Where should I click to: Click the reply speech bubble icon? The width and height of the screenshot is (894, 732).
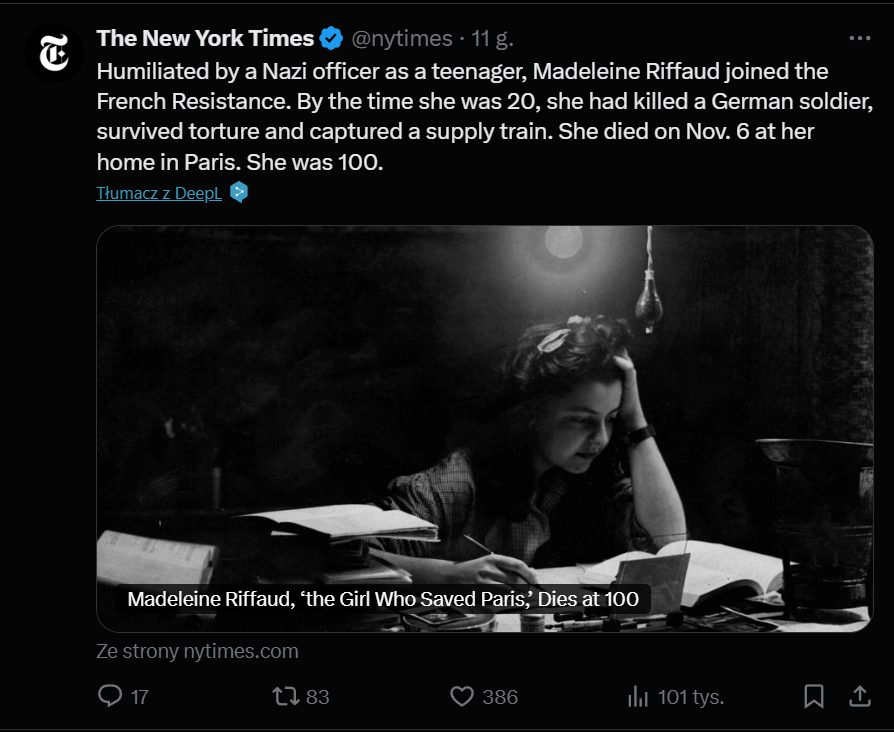[110, 696]
